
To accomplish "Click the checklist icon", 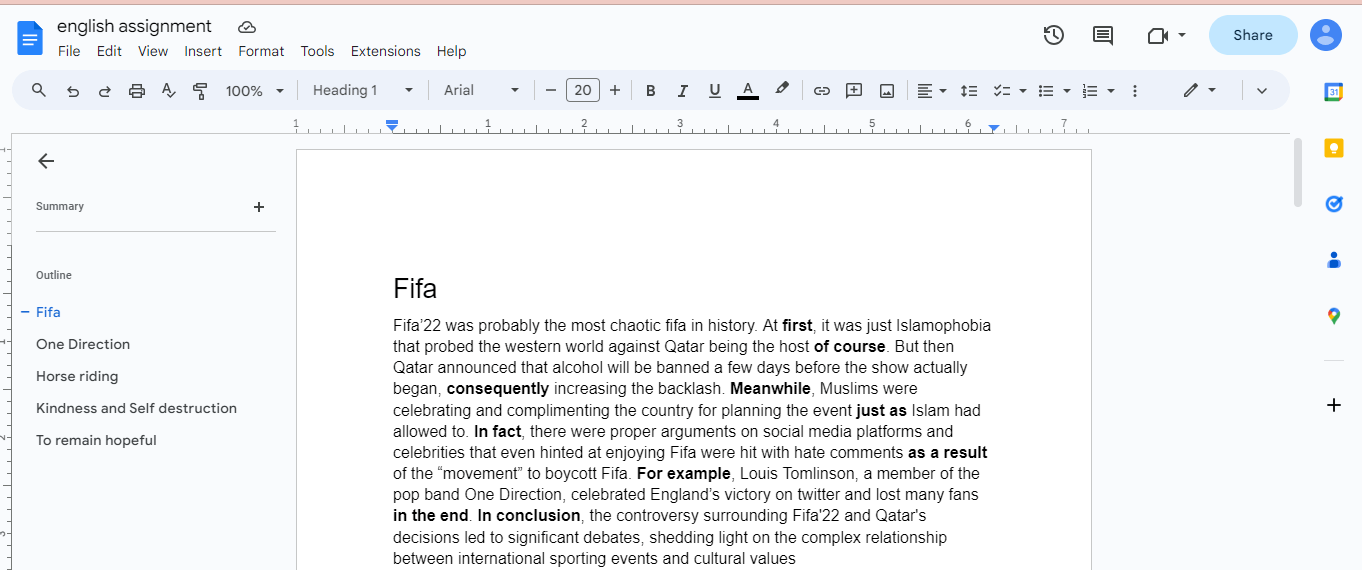I will click(x=1001, y=91).
